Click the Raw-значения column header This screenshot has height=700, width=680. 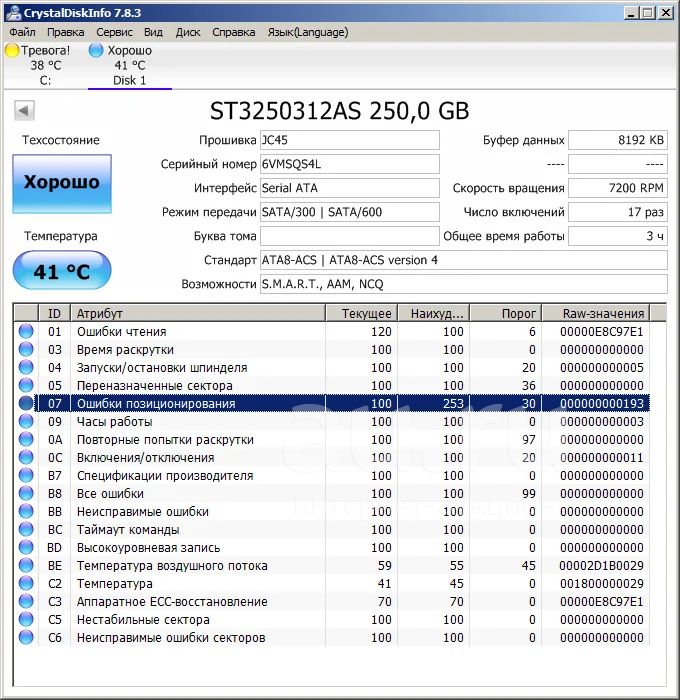(x=603, y=313)
